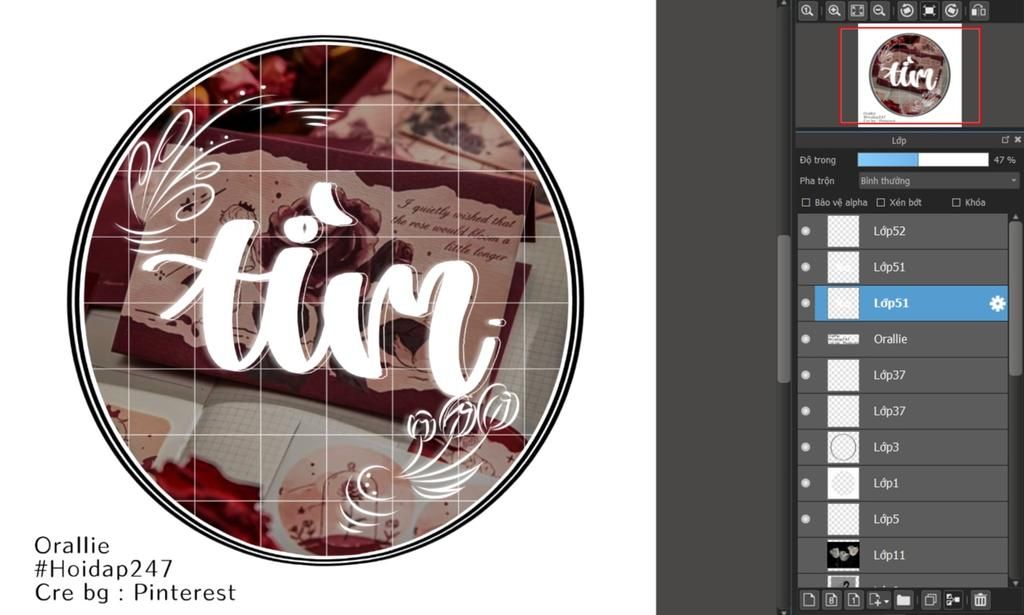Hide the Lớp52 layer
Image resolution: width=1024 pixels, height=615 pixels.
click(806, 231)
